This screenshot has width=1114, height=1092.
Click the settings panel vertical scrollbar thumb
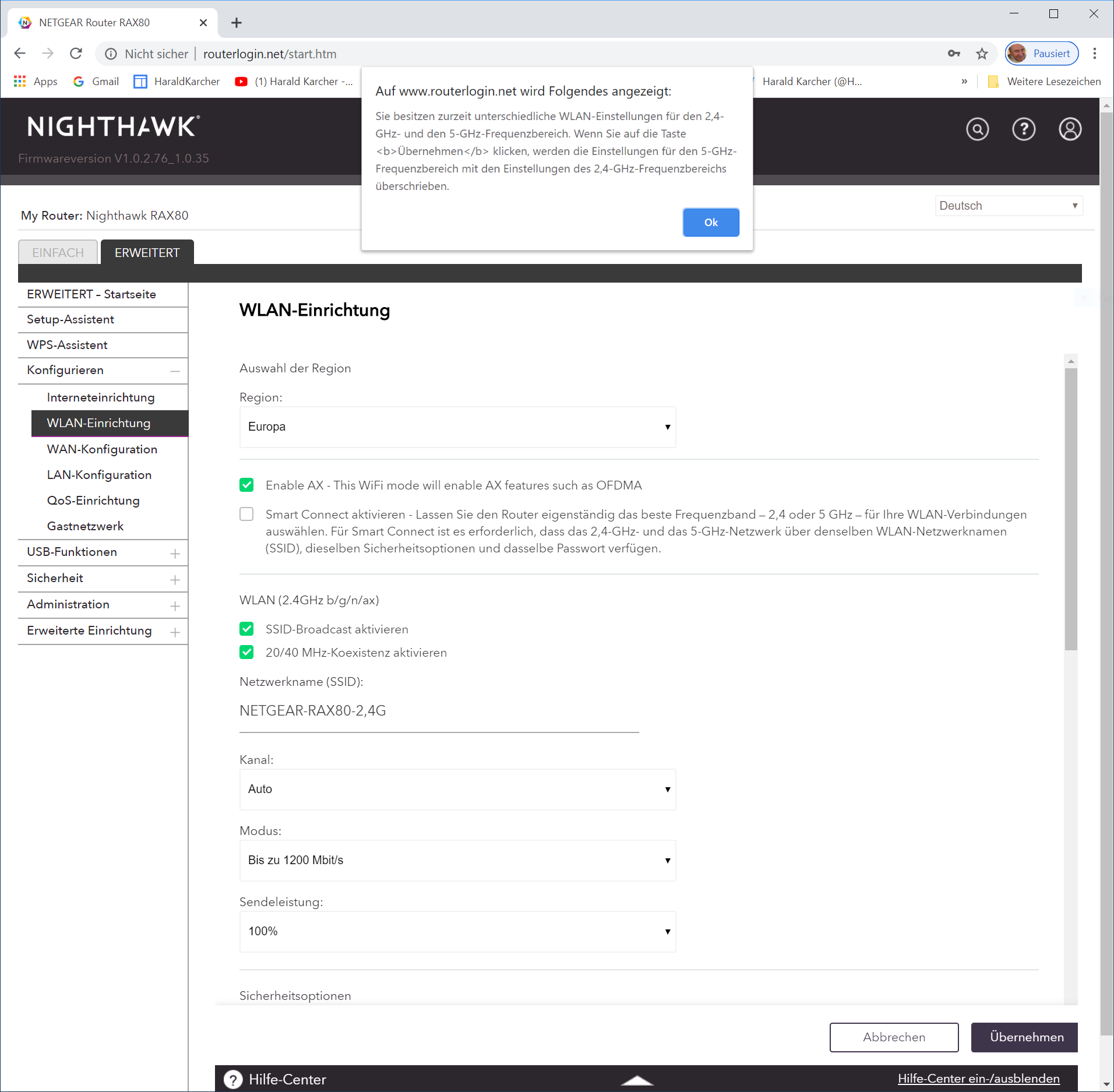1070,507
